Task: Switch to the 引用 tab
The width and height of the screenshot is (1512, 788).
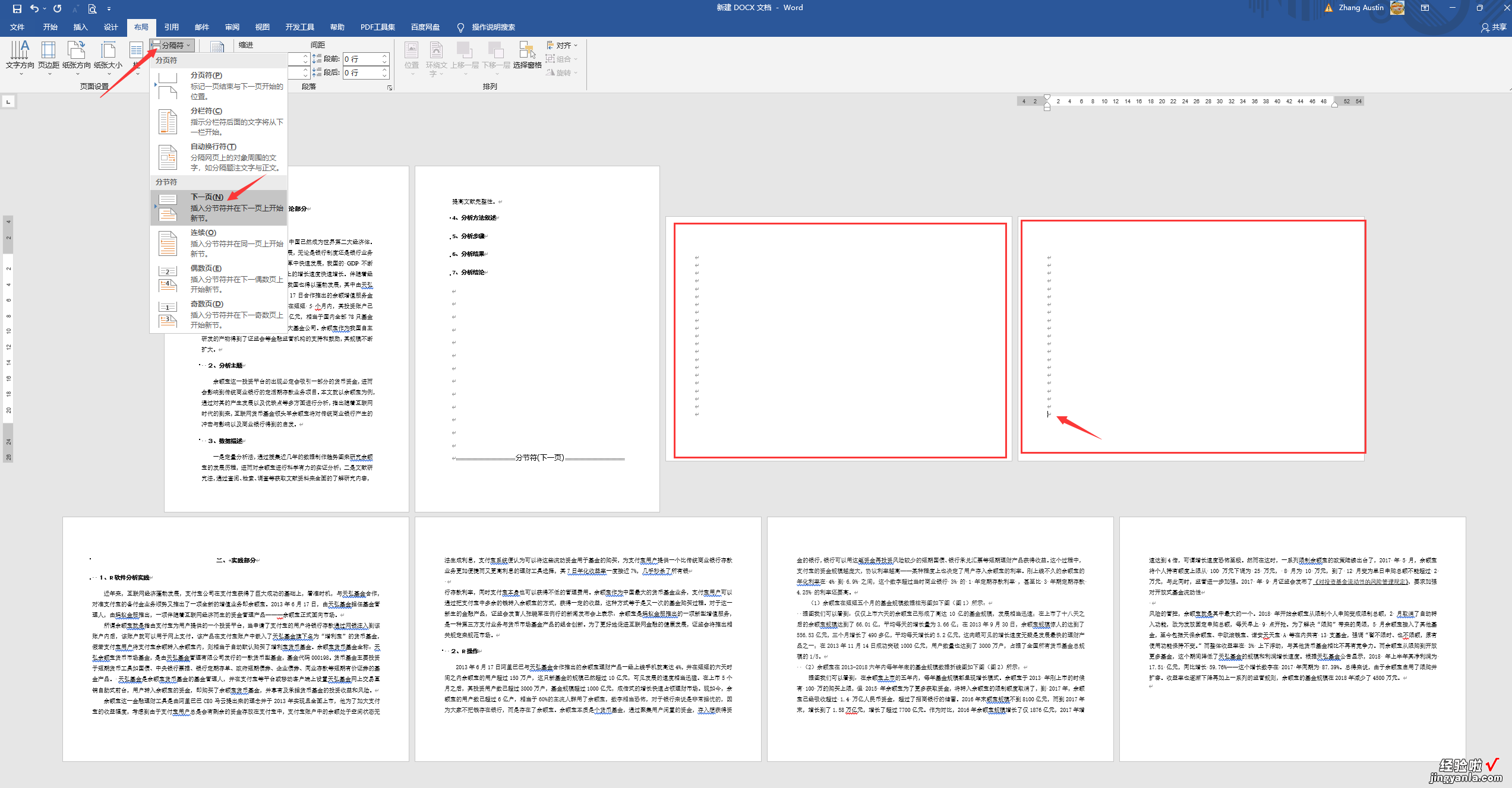Action: [x=171, y=27]
